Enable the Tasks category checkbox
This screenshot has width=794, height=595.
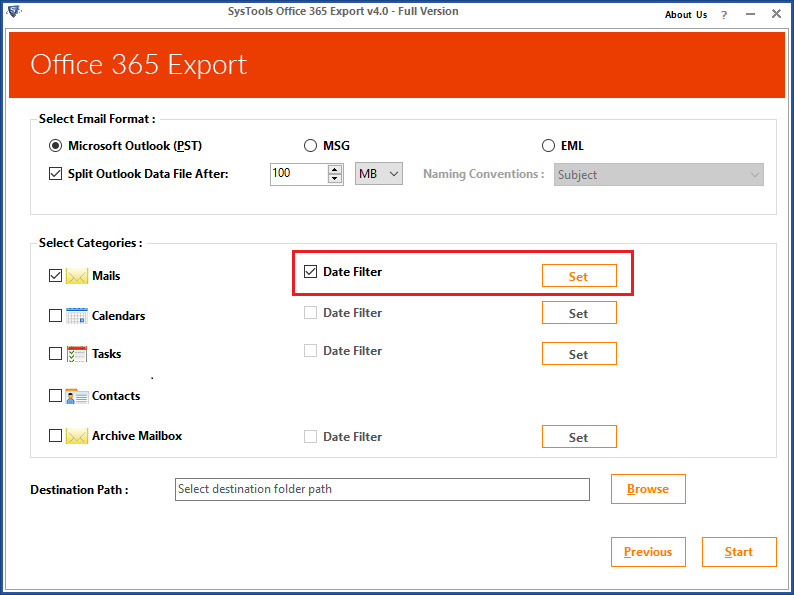pyautogui.click(x=55, y=353)
